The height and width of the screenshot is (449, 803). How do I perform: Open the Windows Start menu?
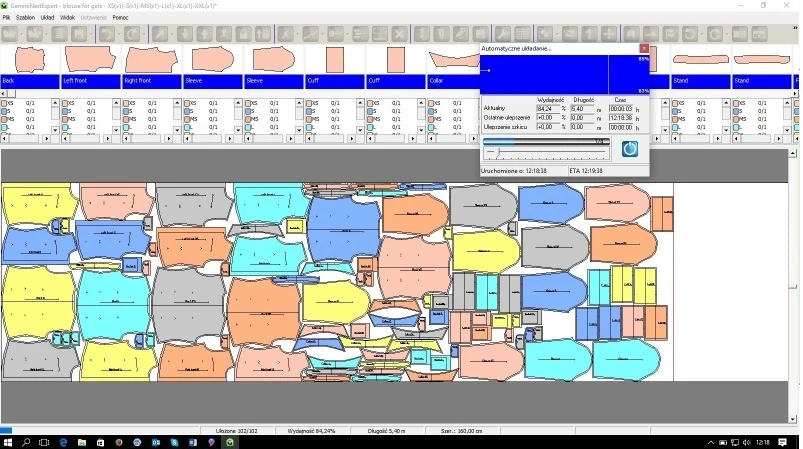pyautogui.click(x=8, y=441)
